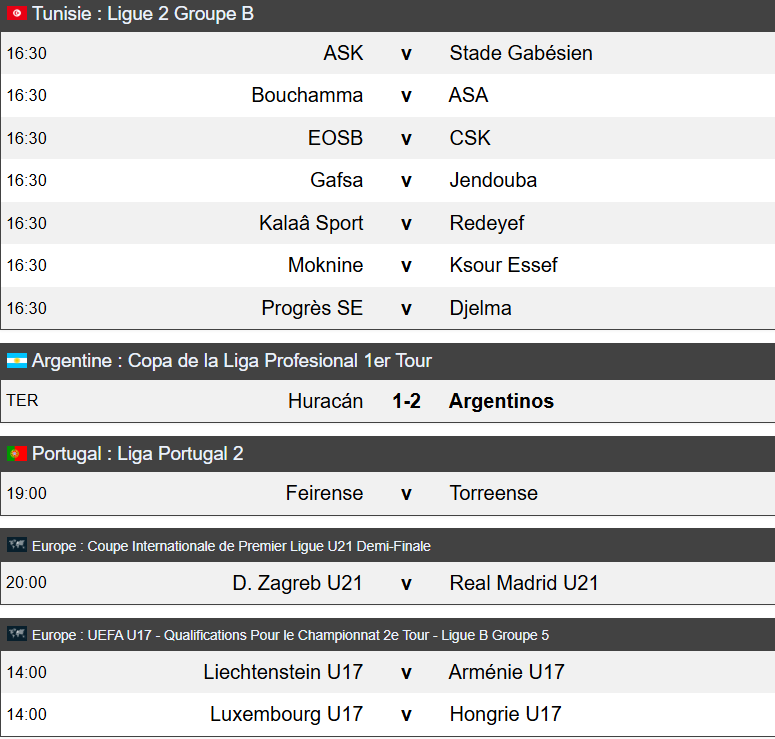
Task: Open Argentine Copa de la Liga Profesional header
Action: (x=232, y=361)
